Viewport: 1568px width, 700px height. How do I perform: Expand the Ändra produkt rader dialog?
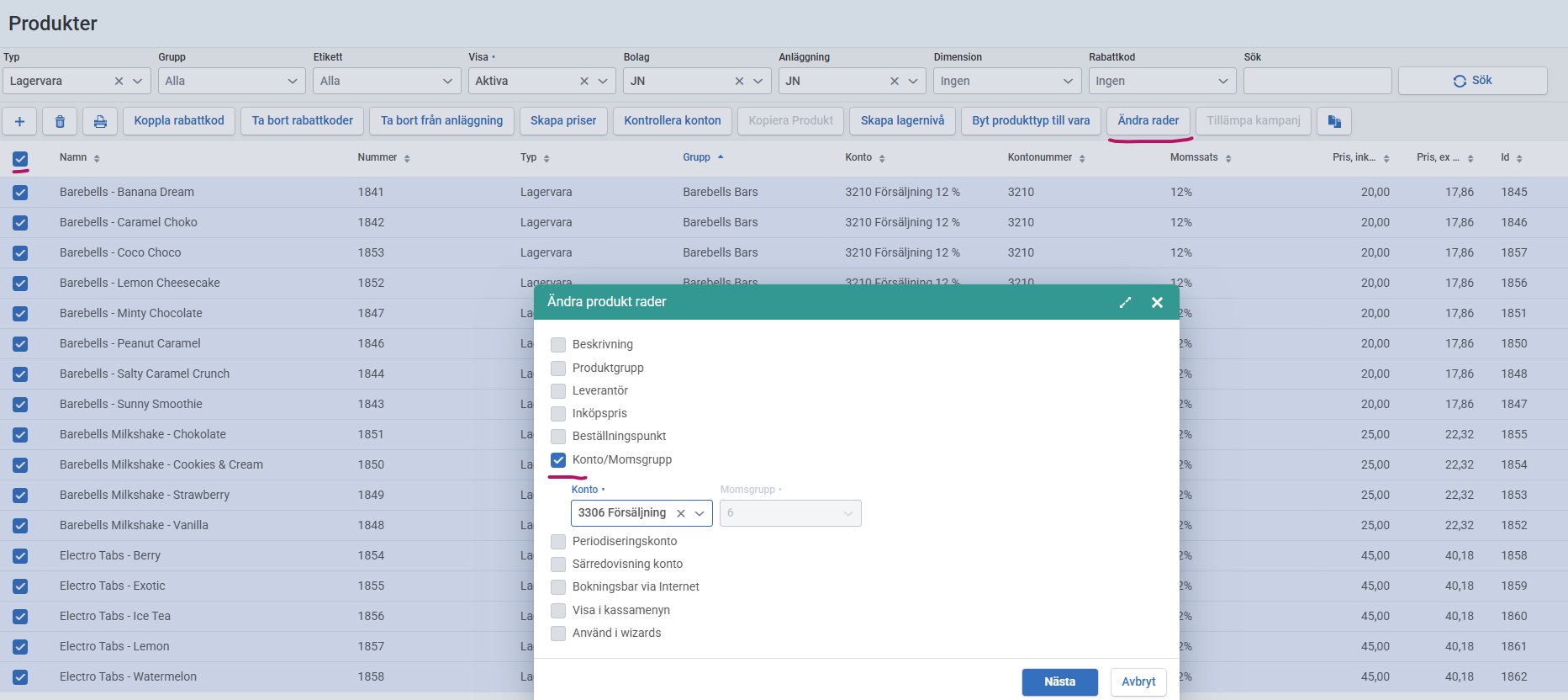1125,302
